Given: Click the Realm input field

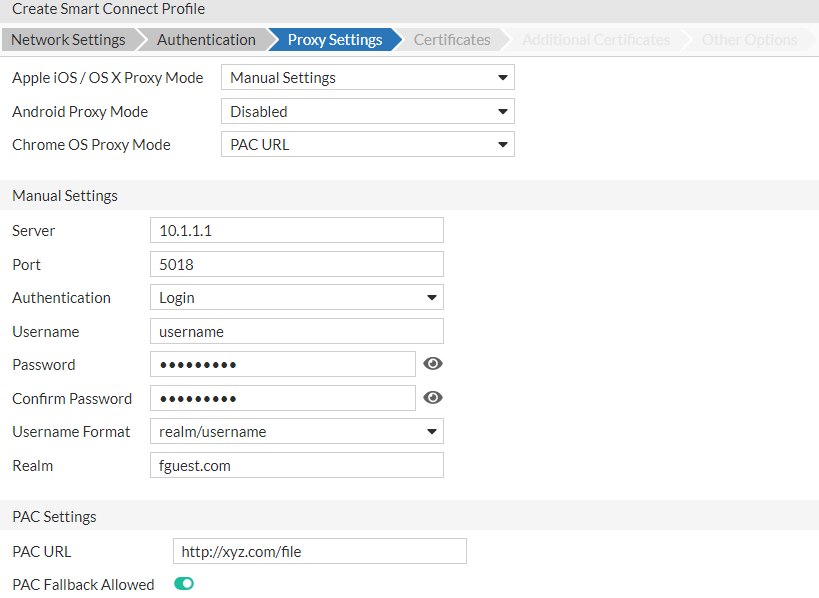Looking at the screenshot, I should [297, 465].
